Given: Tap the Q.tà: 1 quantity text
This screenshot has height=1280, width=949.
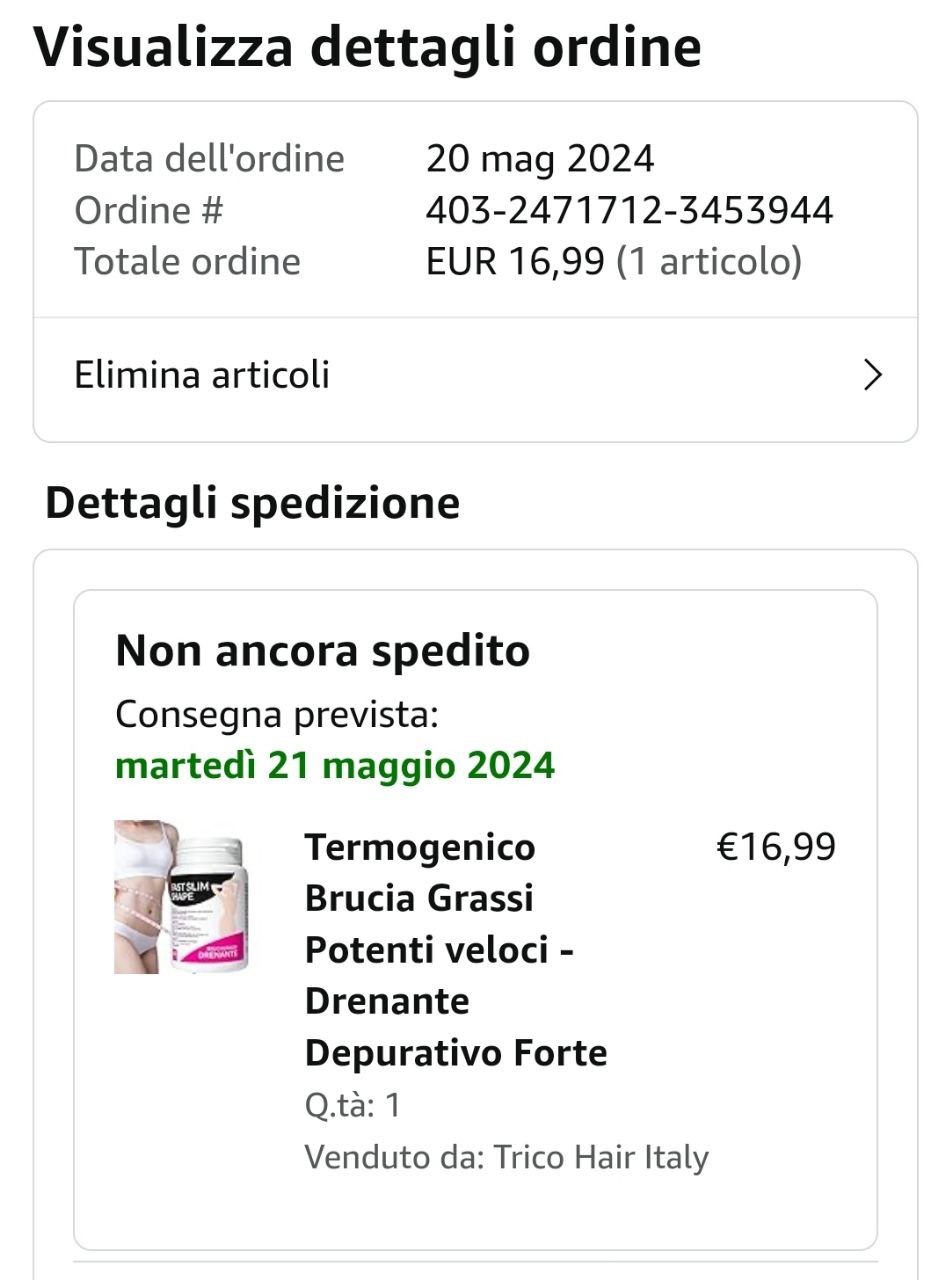Looking at the screenshot, I should pyautogui.click(x=352, y=1105).
